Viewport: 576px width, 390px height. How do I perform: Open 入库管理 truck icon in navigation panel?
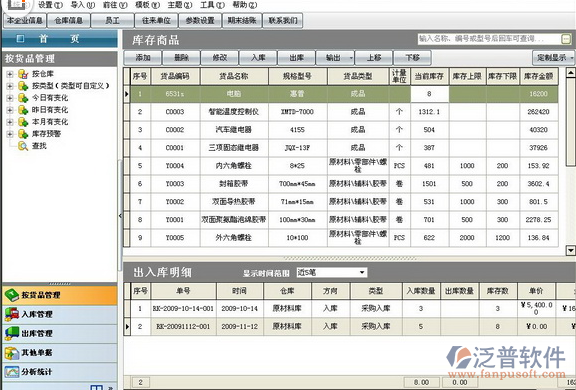tap(11, 314)
